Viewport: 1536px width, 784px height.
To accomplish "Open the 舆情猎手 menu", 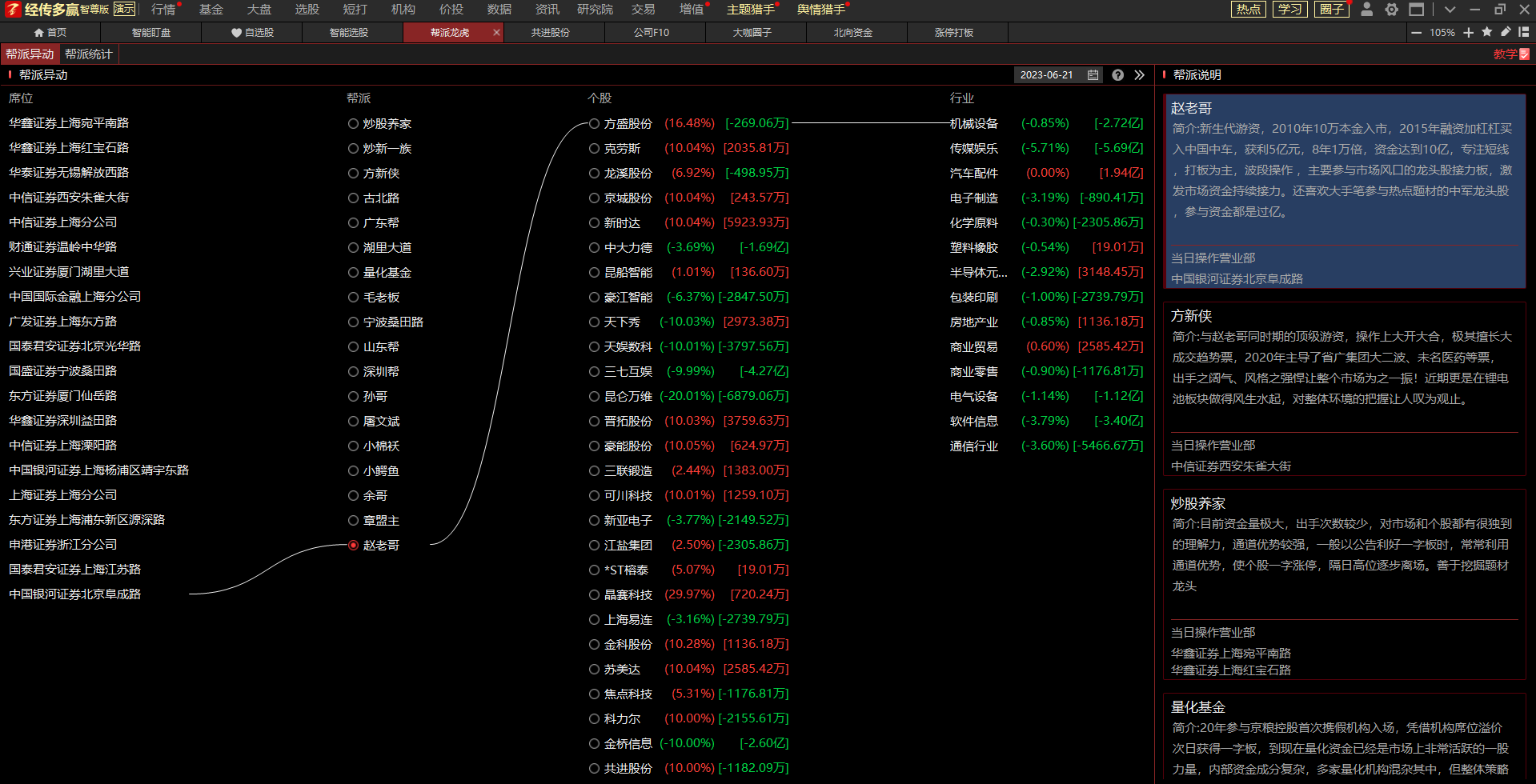I will [821, 10].
